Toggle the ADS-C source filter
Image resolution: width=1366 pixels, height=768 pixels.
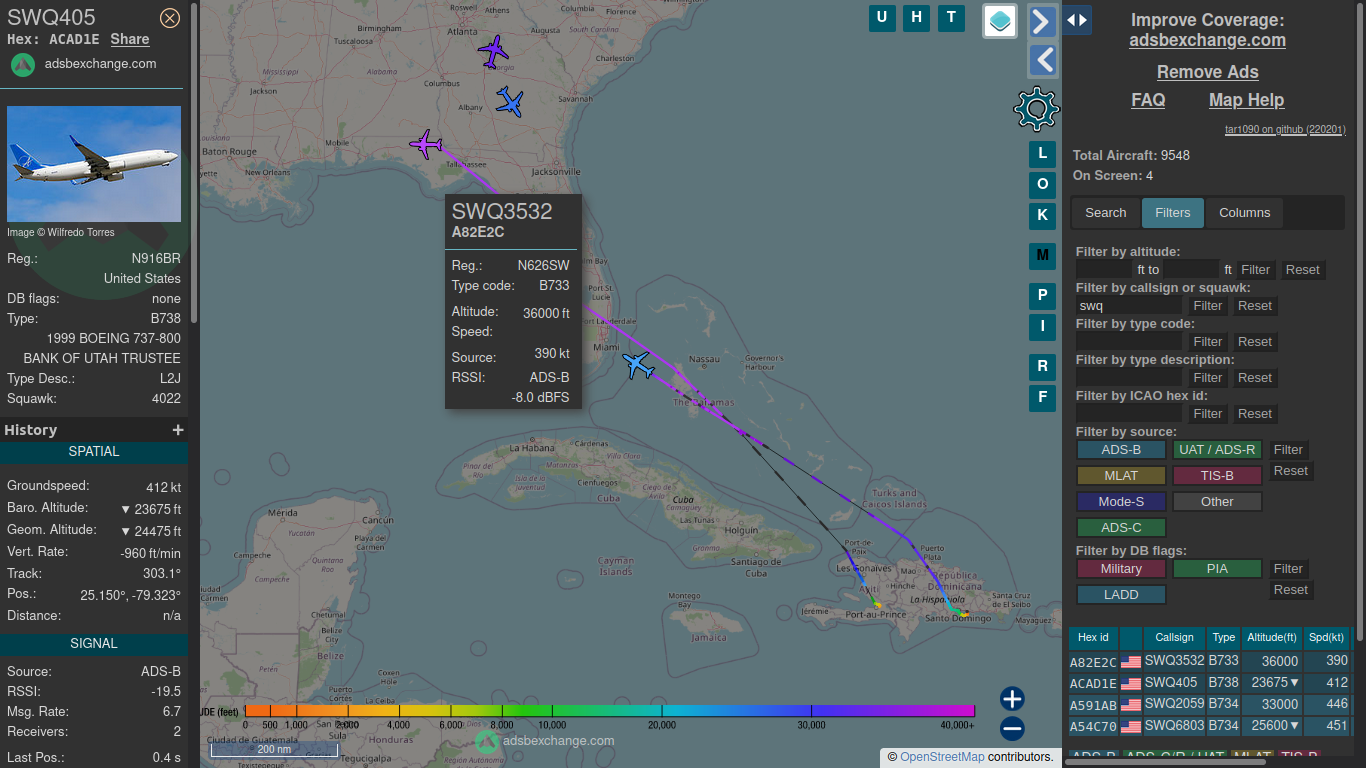point(1121,528)
